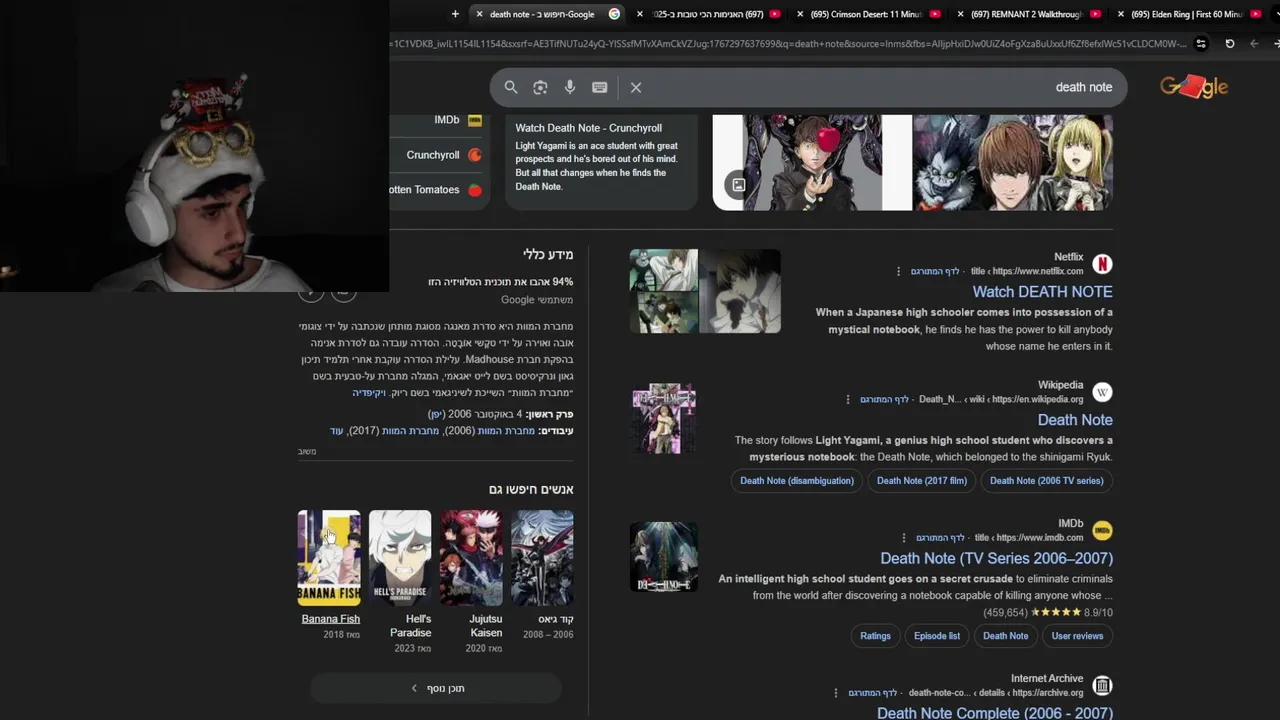
Task: Select the death note Google search tab
Action: pos(548,14)
